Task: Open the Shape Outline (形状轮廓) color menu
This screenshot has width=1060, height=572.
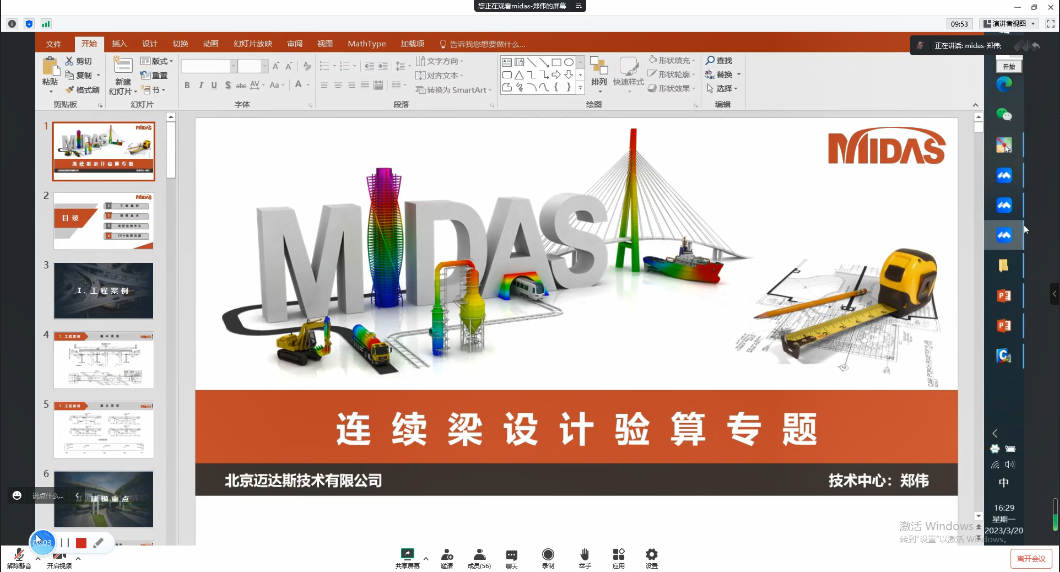Action: tap(672, 74)
